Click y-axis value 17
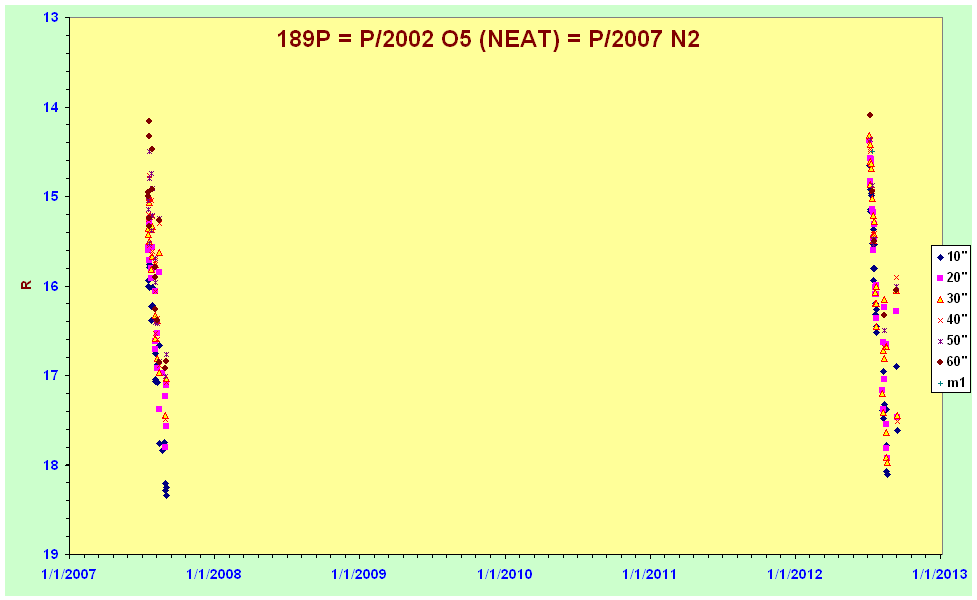This screenshot has height=600, width=977. pyautogui.click(x=52, y=376)
